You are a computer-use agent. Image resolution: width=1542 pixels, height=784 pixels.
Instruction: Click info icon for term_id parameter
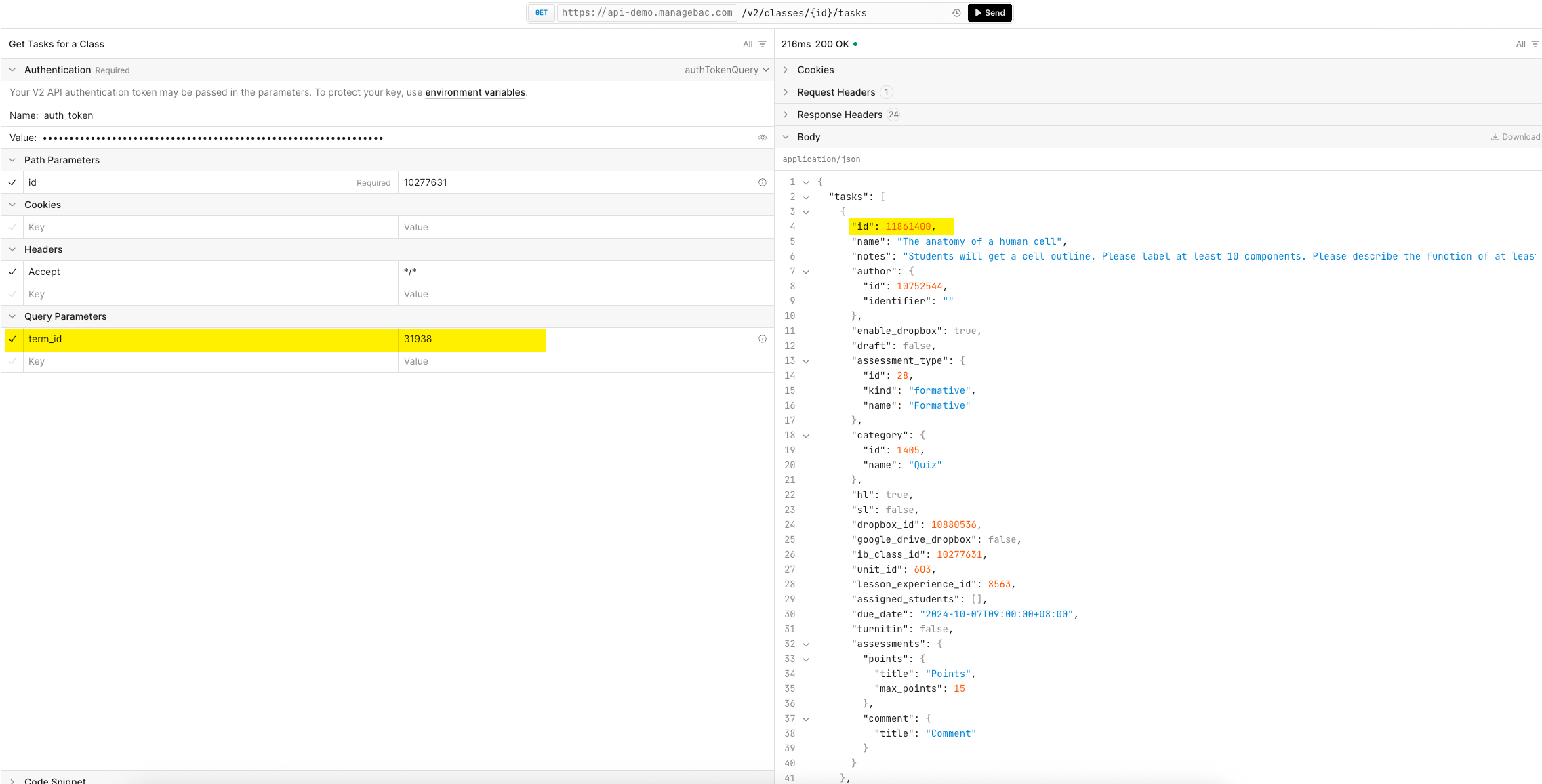click(763, 339)
